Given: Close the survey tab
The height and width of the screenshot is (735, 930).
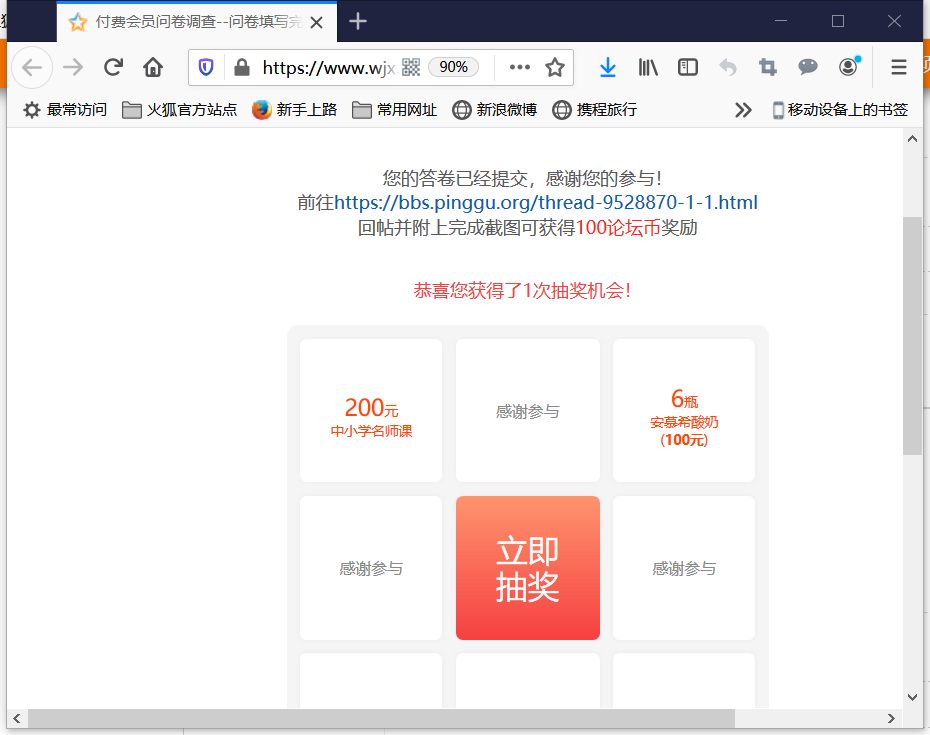Looking at the screenshot, I should click(x=317, y=23).
